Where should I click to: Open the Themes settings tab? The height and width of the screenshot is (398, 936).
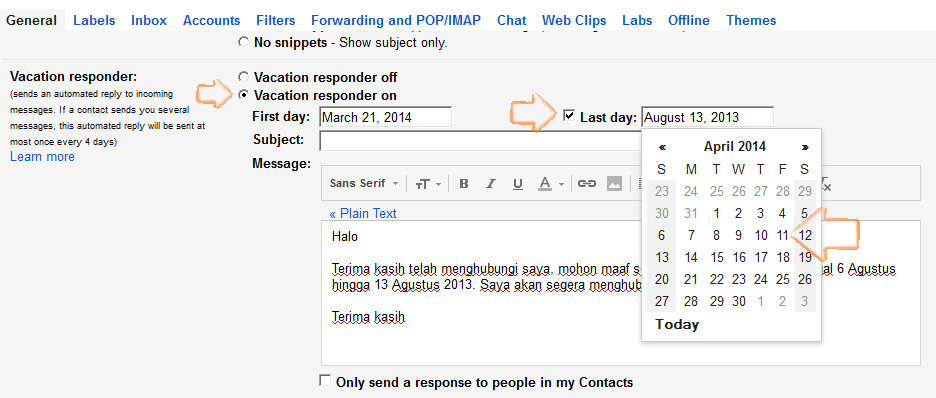[751, 20]
